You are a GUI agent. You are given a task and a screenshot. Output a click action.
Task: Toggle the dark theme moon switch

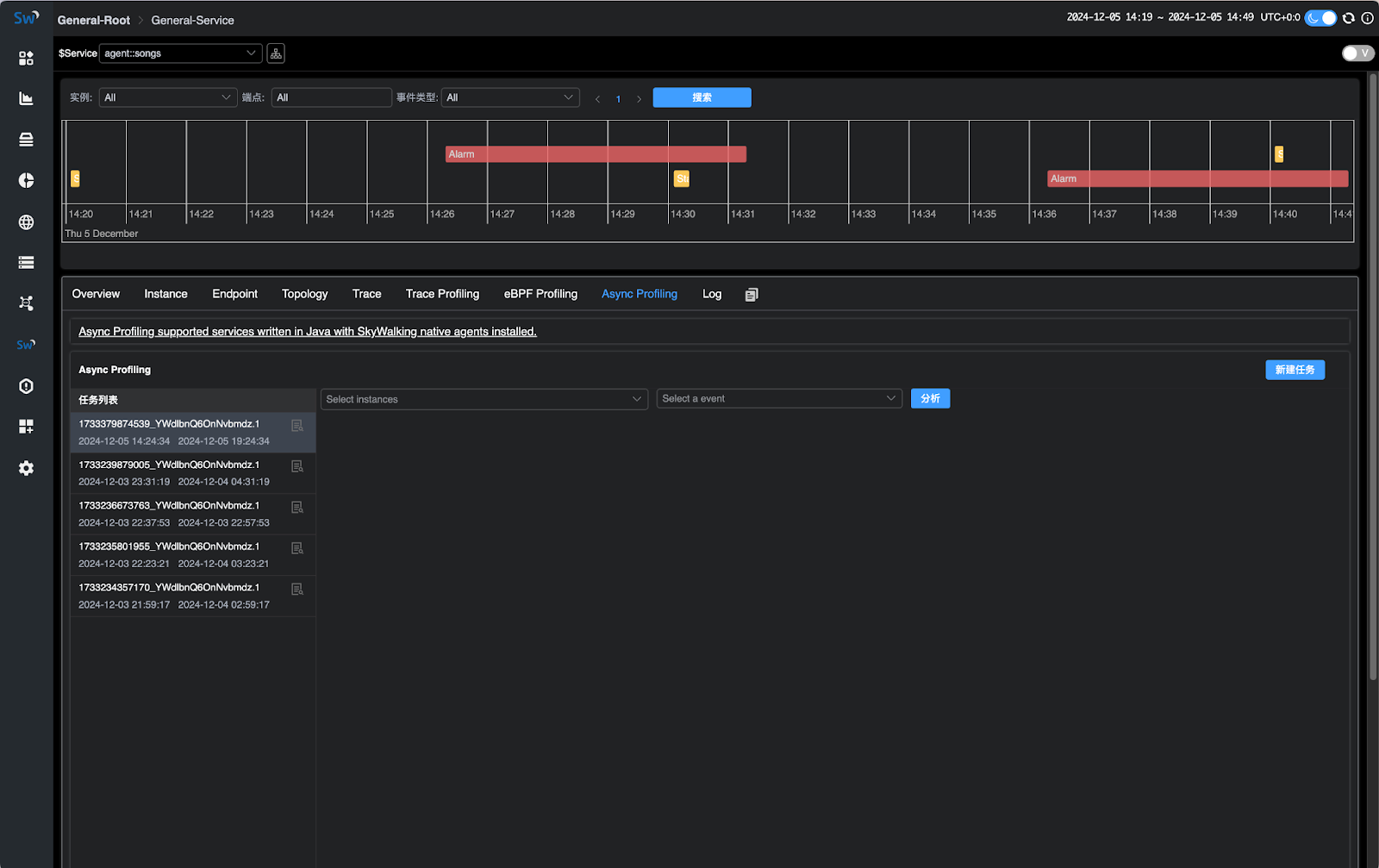click(x=1320, y=17)
